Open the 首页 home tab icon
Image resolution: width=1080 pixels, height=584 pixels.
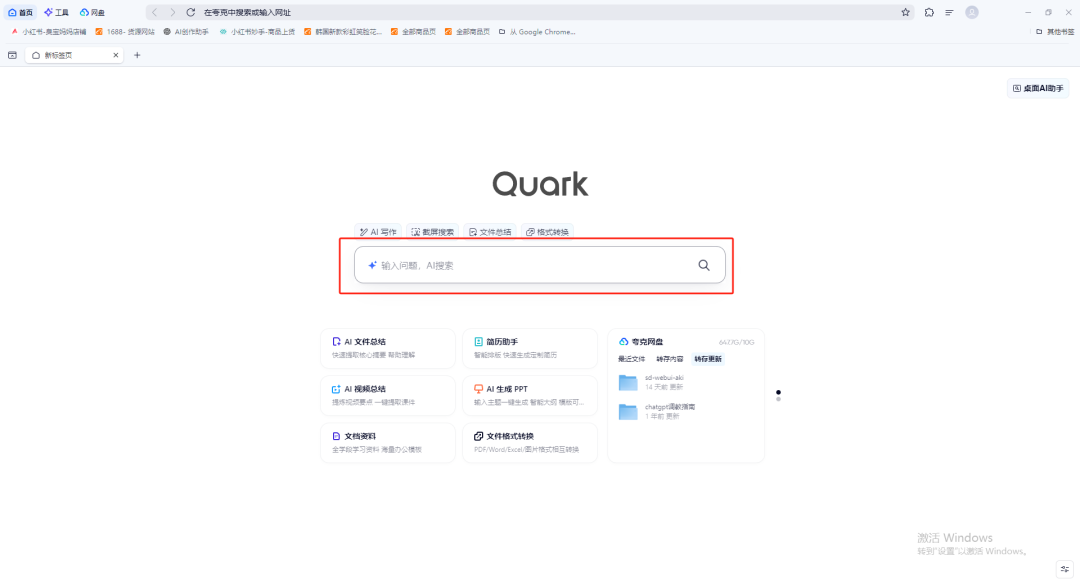coord(20,12)
